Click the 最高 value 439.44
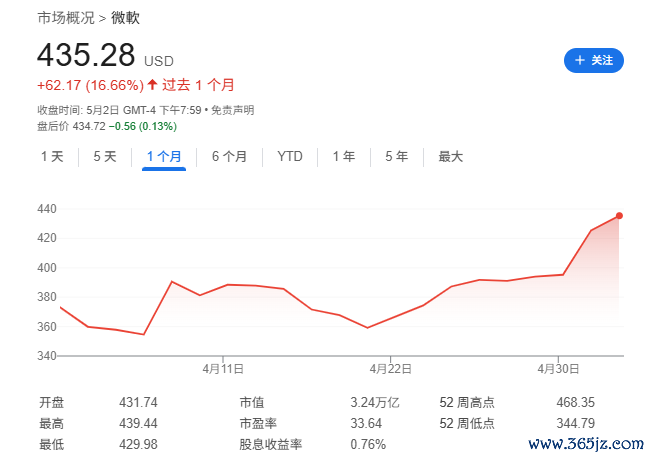This screenshot has width=651, height=459. click(x=138, y=423)
